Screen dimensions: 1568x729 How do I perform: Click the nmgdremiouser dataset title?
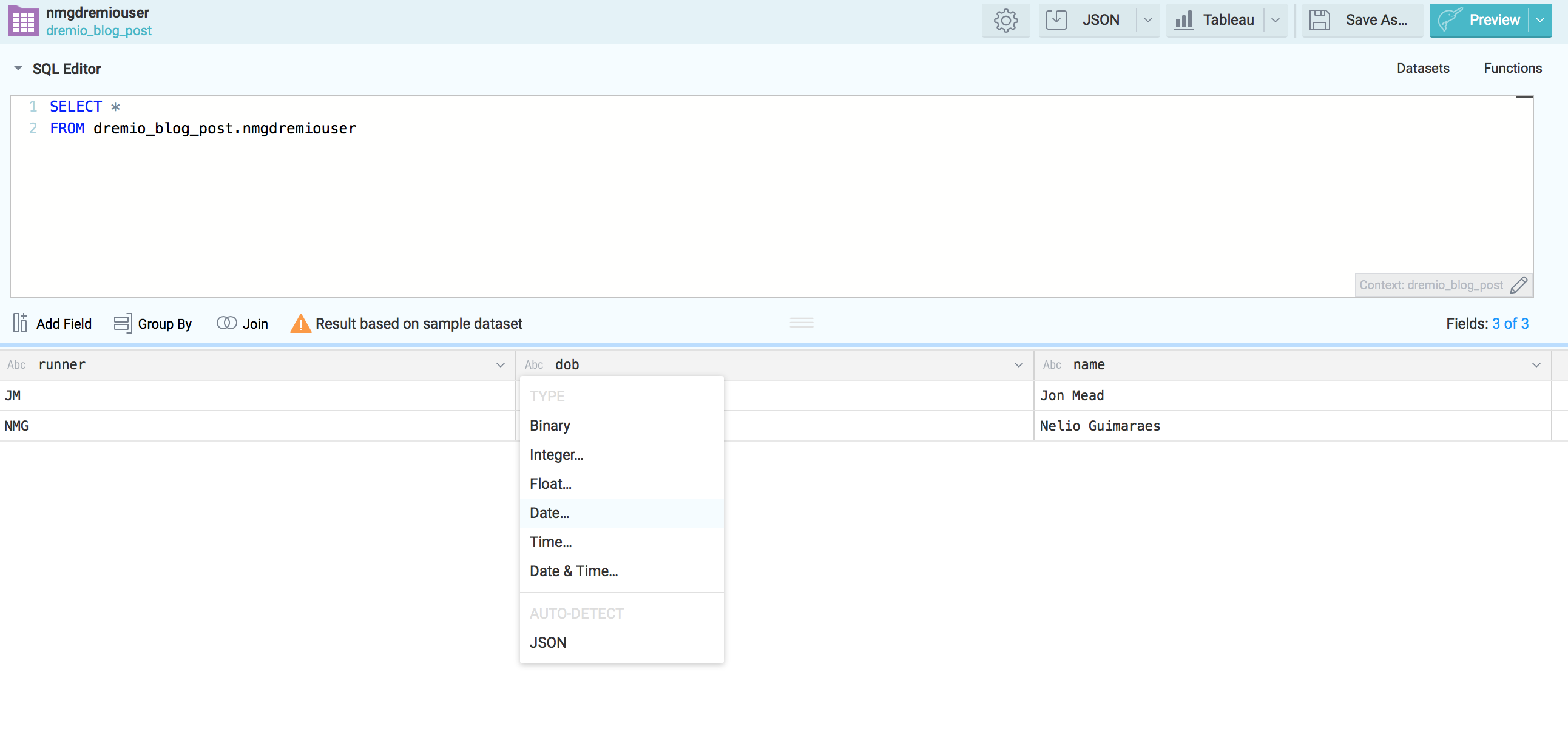tap(97, 12)
